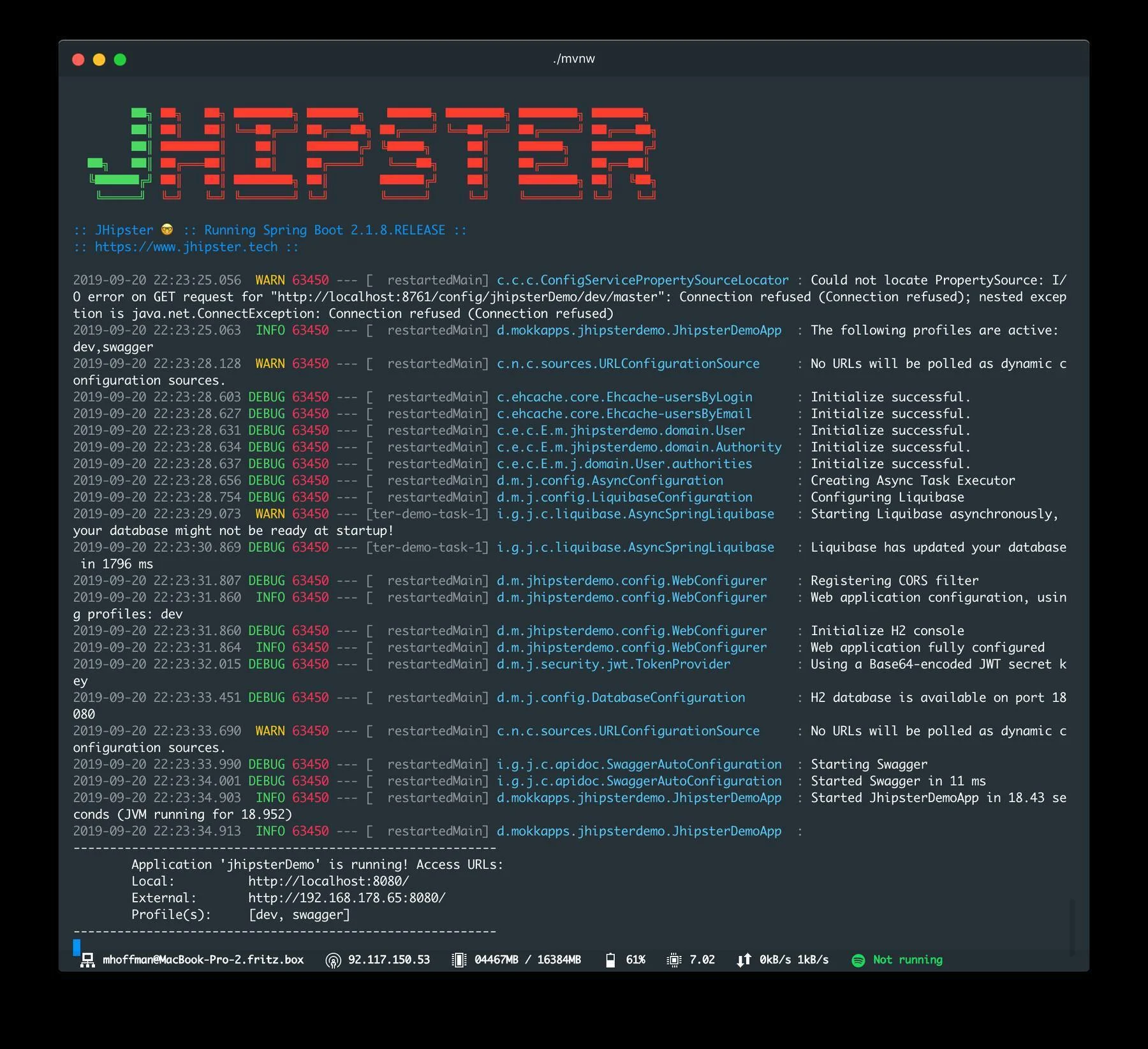This screenshot has height=1049, width=1148.
Task: Click the '04467MB / 16384MB' memory text
Action: click(x=527, y=960)
